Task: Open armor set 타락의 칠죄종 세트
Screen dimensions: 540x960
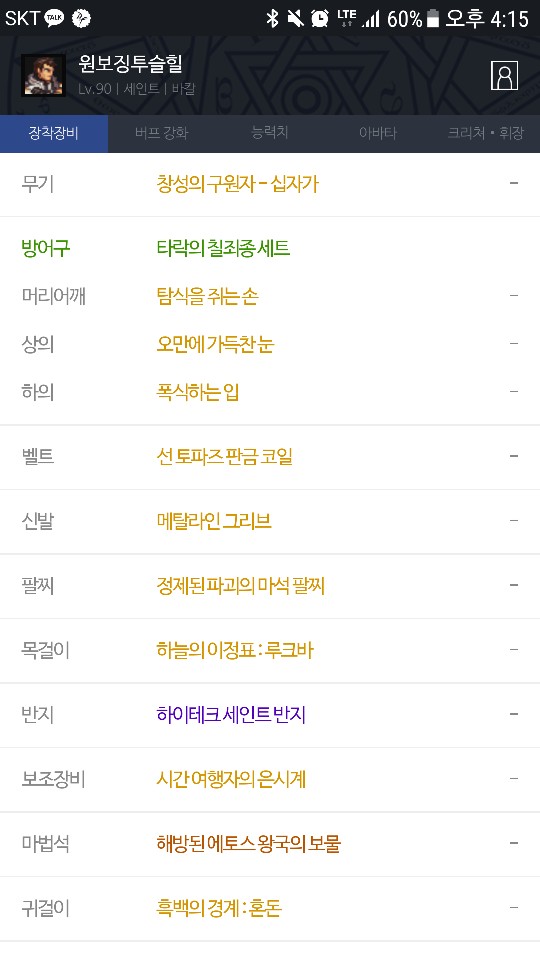Action: [223, 248]
